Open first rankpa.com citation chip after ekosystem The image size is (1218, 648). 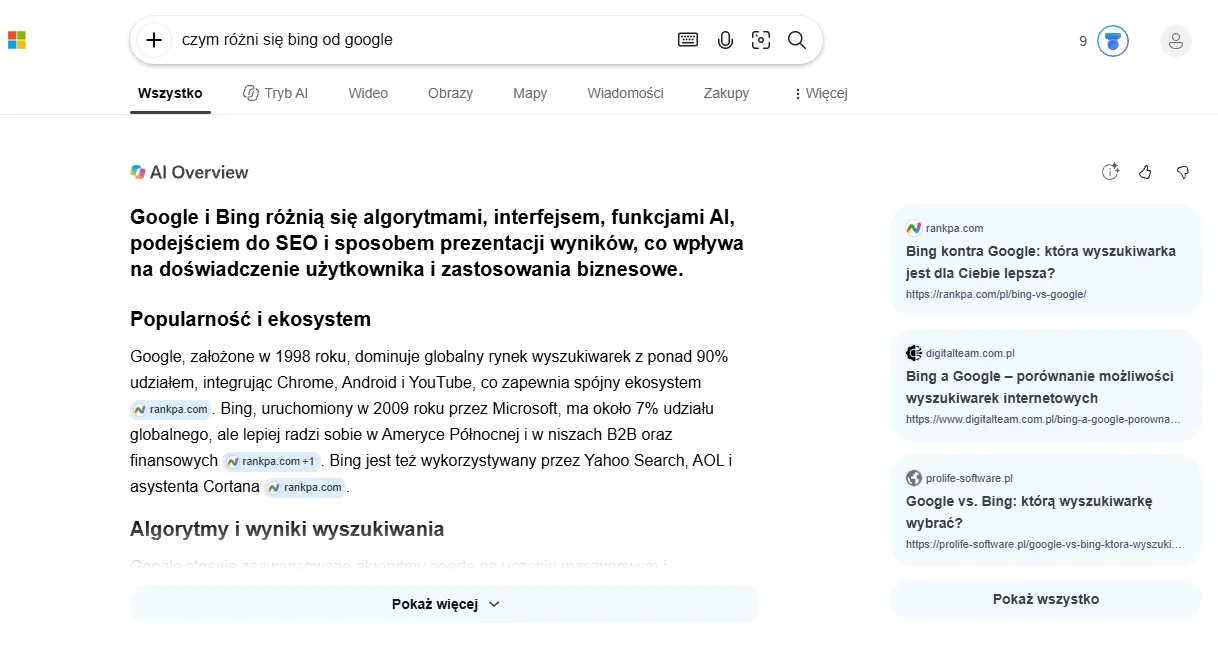170,409
